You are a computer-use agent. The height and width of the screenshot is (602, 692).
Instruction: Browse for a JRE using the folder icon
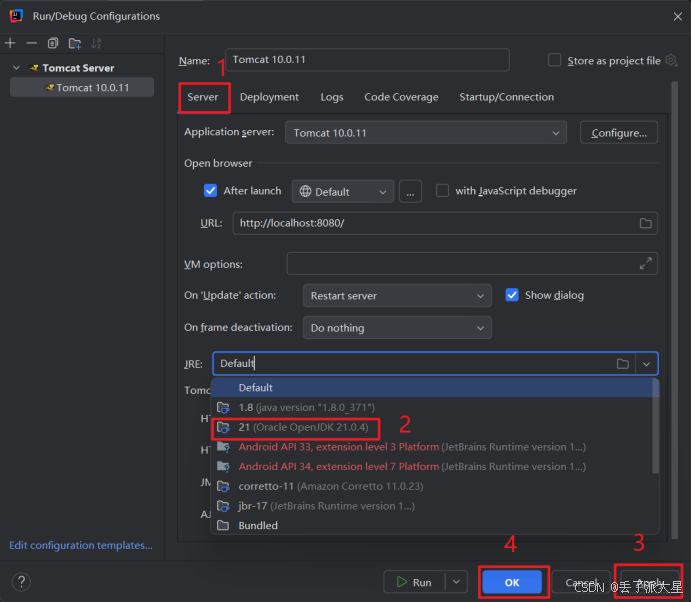point(623,364)
